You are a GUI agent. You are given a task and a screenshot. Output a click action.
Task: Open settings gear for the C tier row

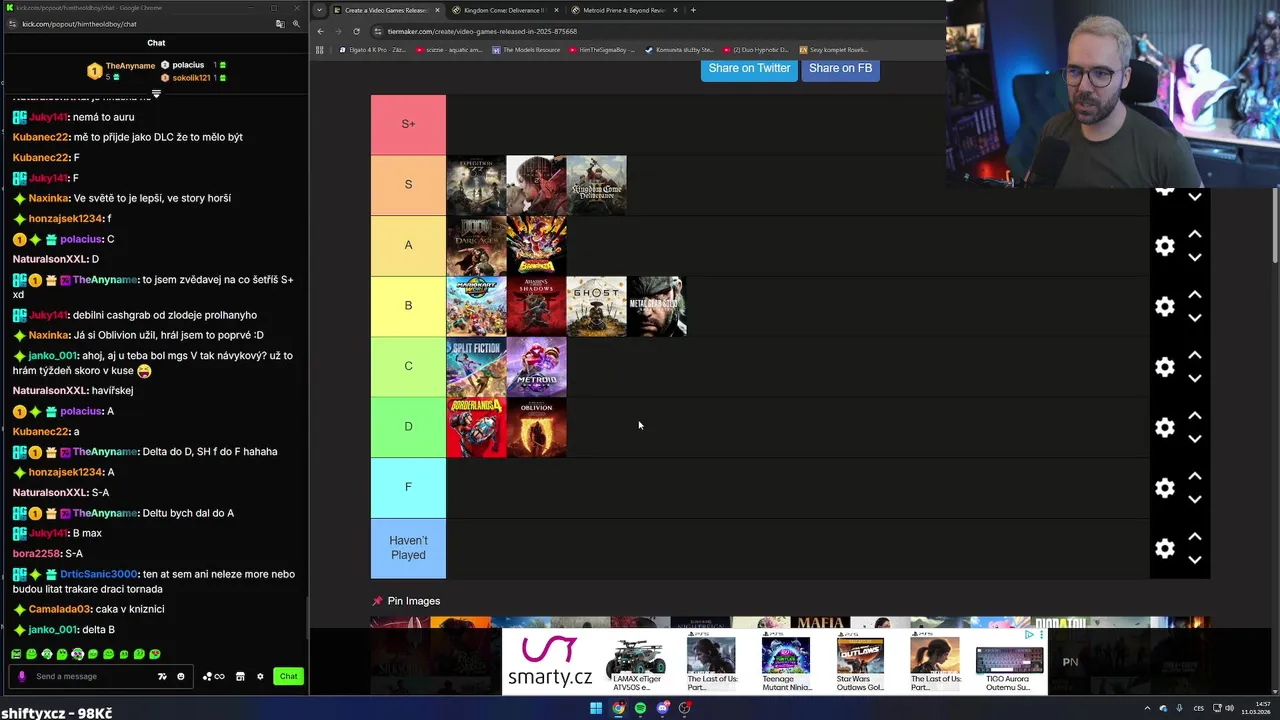[1165, 367]
